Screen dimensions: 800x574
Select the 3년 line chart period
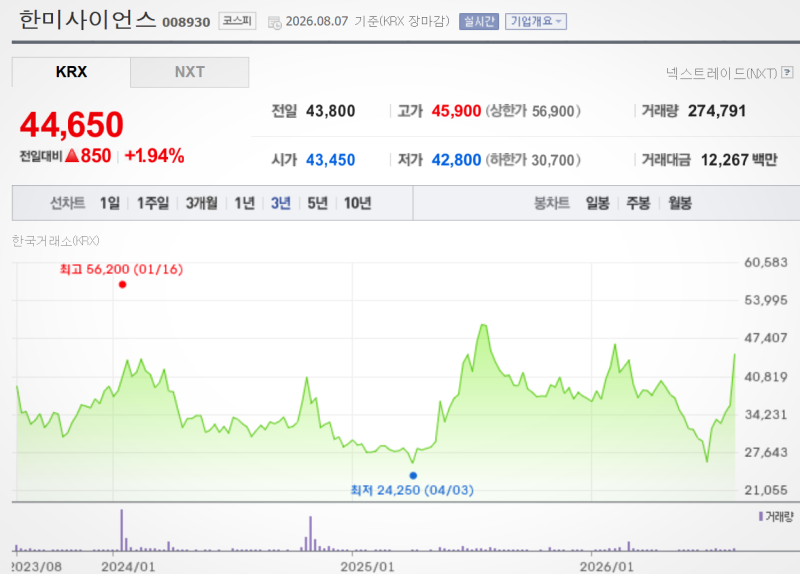coord(281,203)
